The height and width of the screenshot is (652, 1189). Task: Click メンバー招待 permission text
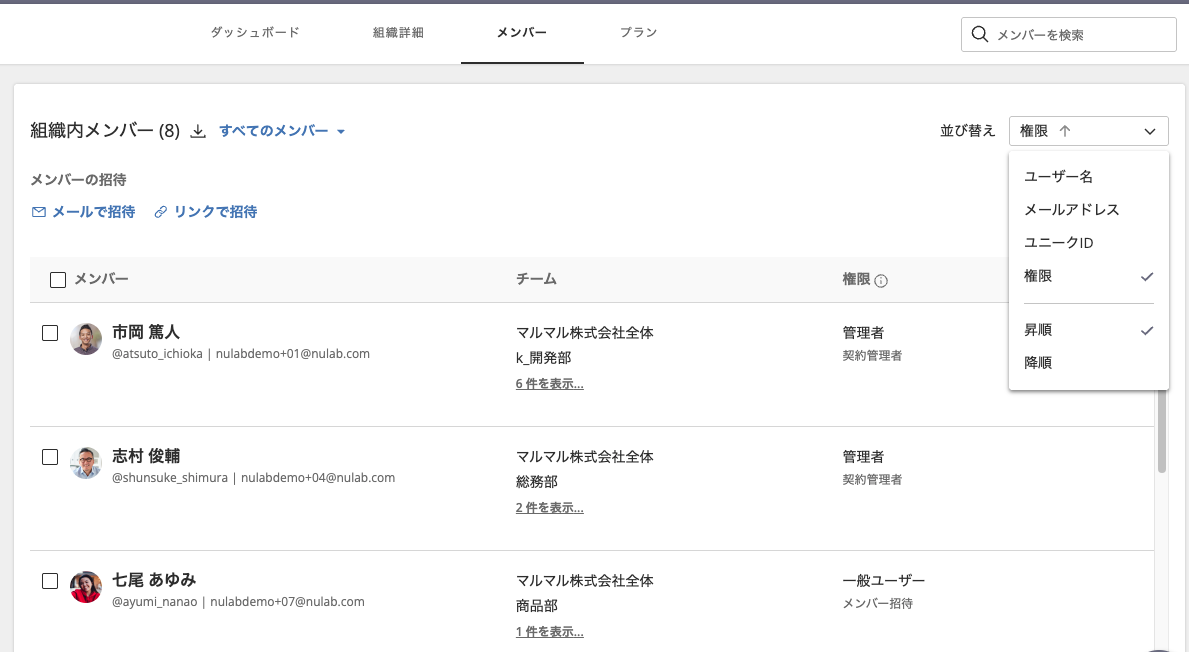[x=877, y=603]
